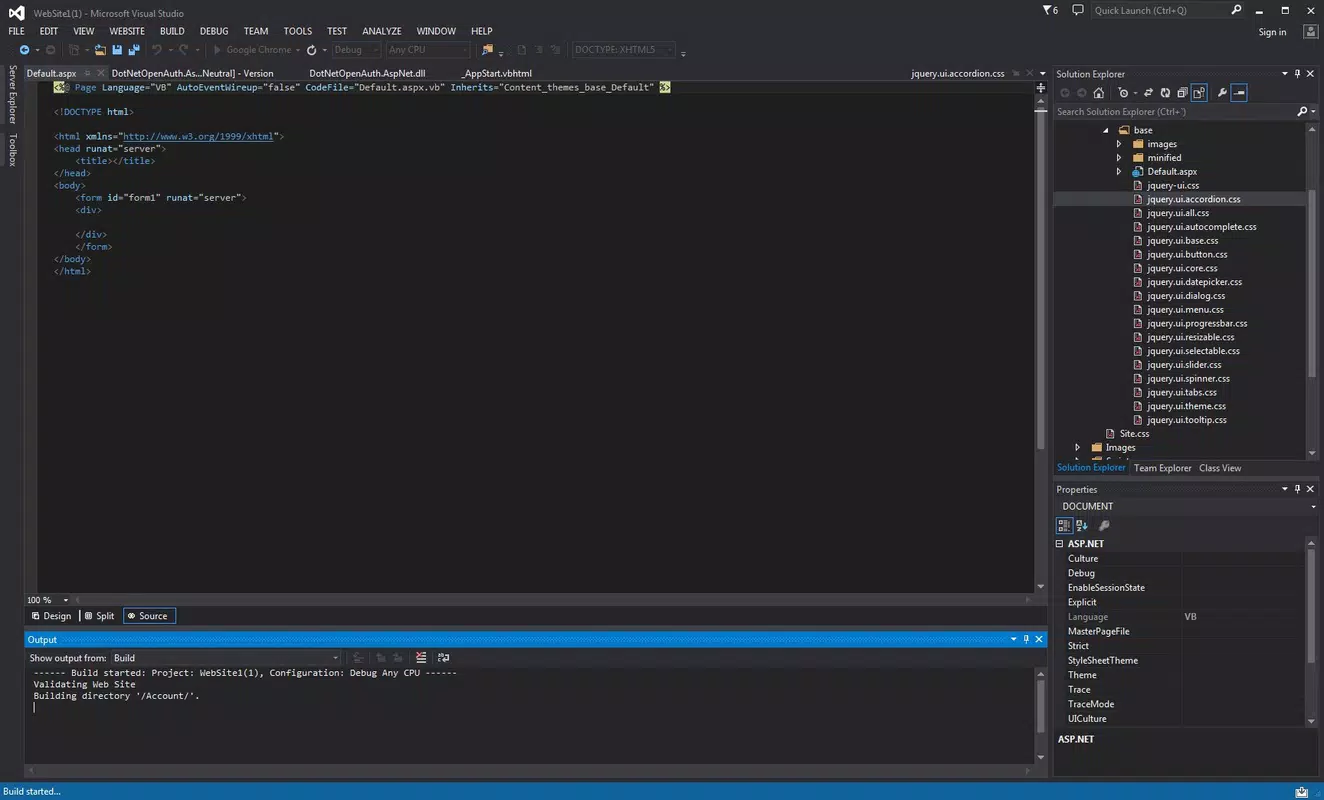
Task: Click the Quick Launch search magnifier
Action: tap(1236, 10)
